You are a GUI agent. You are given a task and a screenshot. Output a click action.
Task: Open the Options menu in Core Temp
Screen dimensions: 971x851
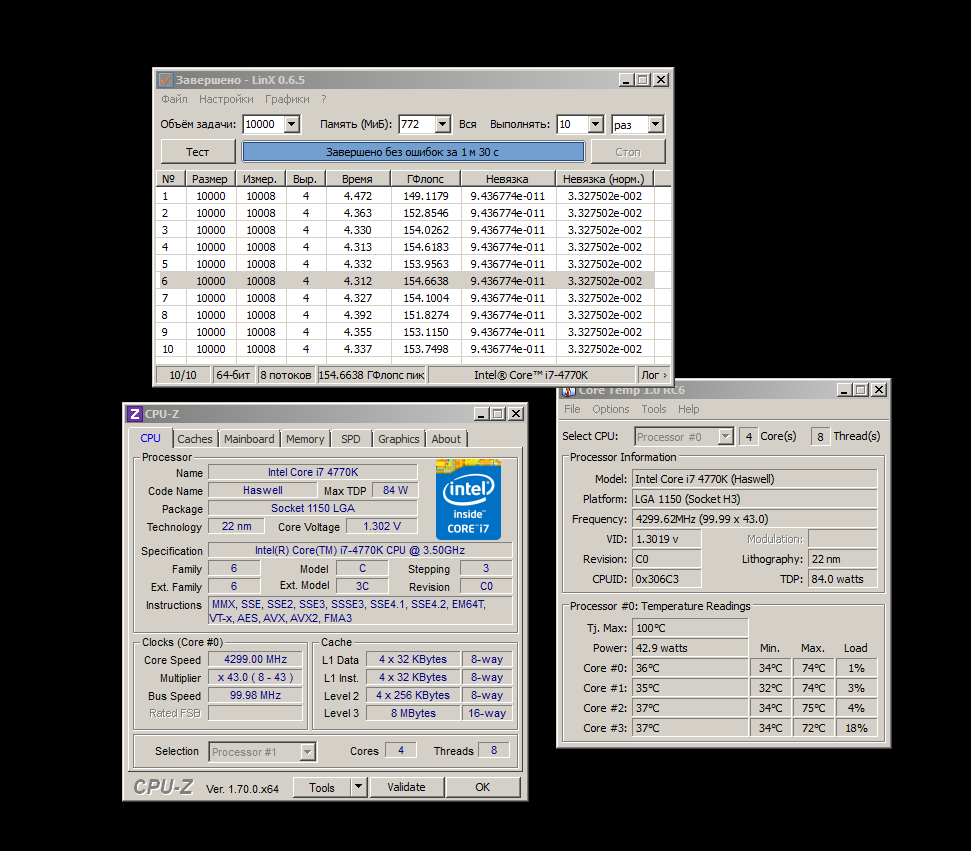(x=611, y=409)
